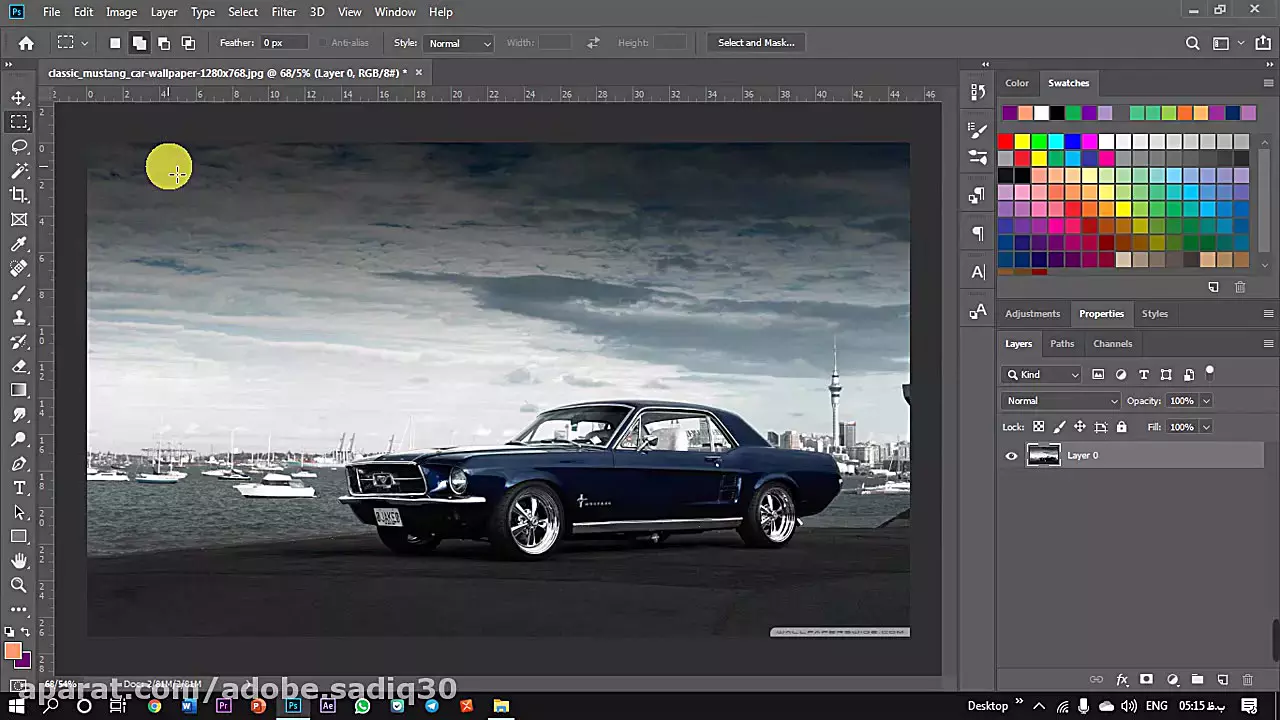Screen dimensions: 1280x720
Task: Choose Add to selection mode
Action: pos(139,43)
